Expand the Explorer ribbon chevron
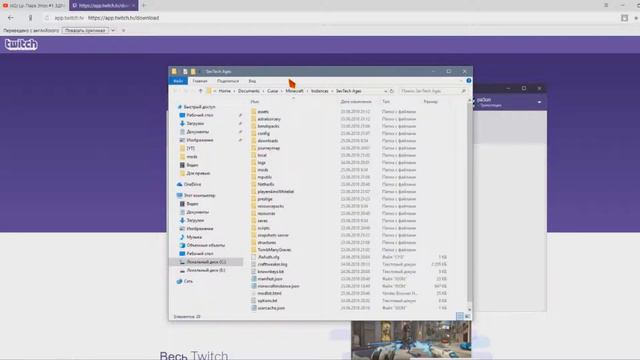Screen dimensions: 640x360 (x=461, y=81)
